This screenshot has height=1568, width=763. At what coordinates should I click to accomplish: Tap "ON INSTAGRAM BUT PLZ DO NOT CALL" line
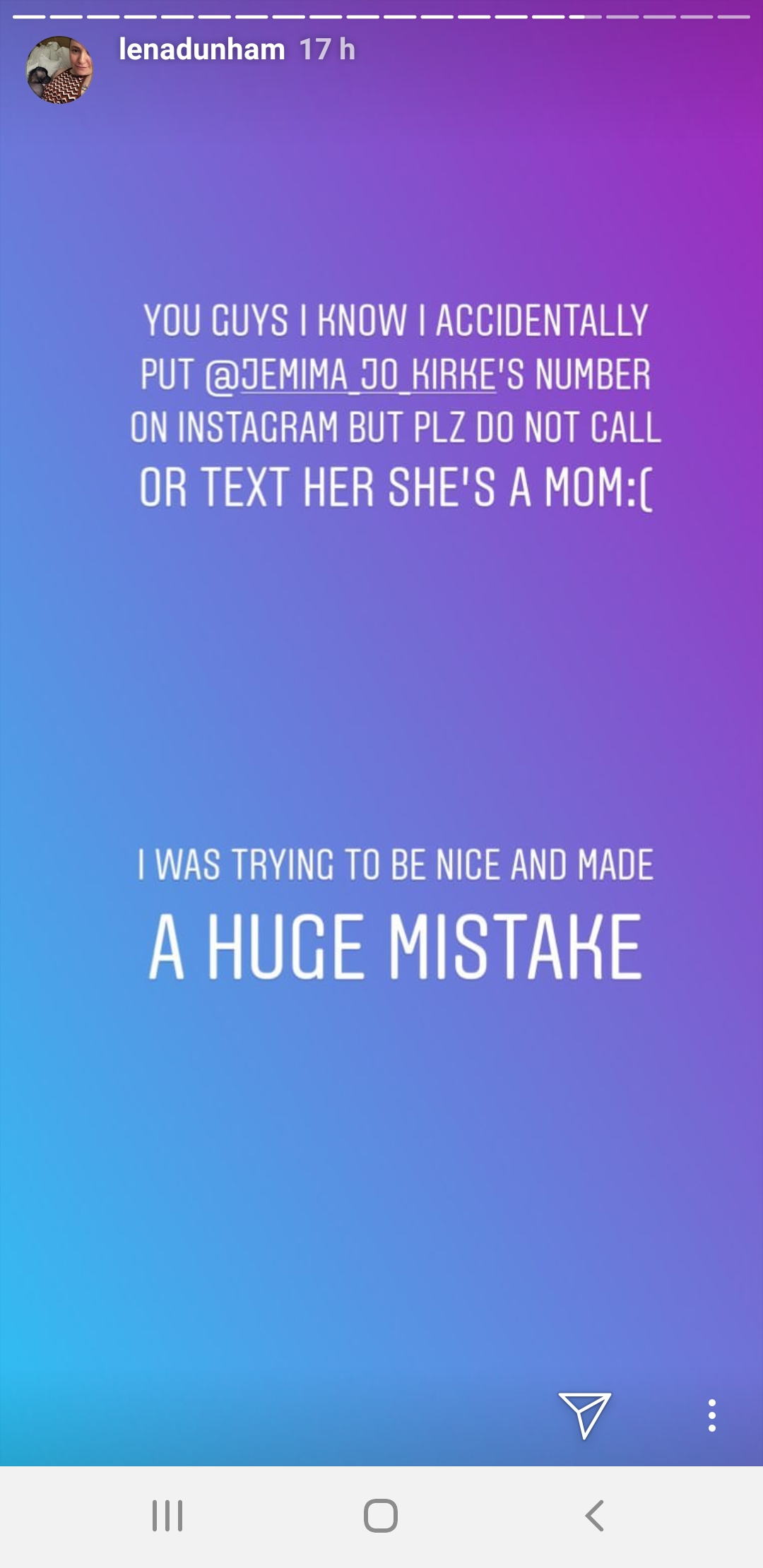396,427
